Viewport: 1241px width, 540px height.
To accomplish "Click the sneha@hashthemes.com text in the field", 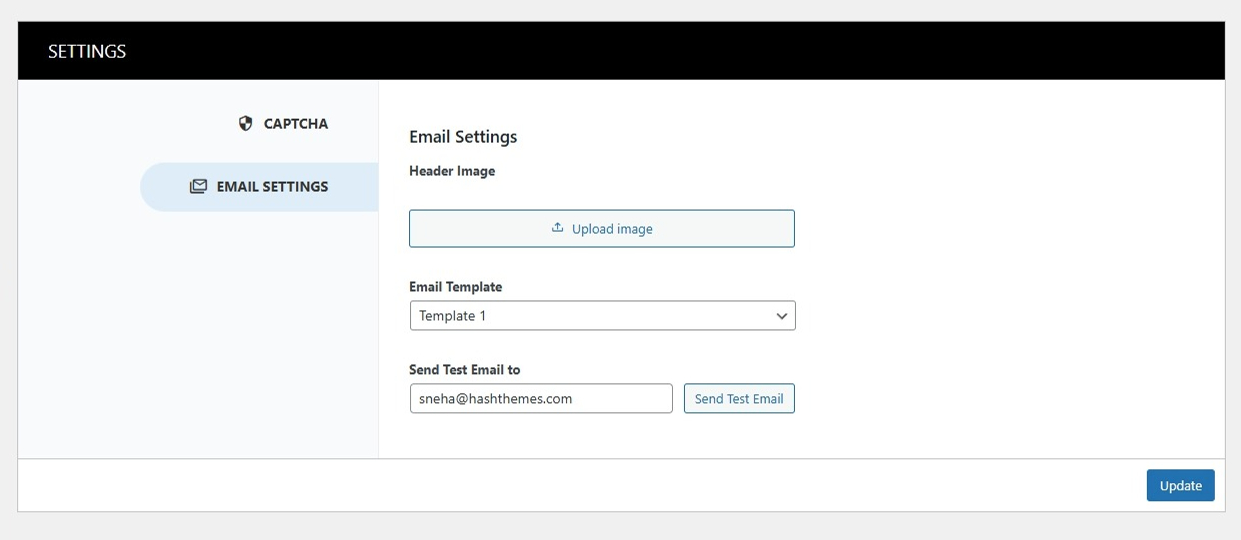I will 495,398.
